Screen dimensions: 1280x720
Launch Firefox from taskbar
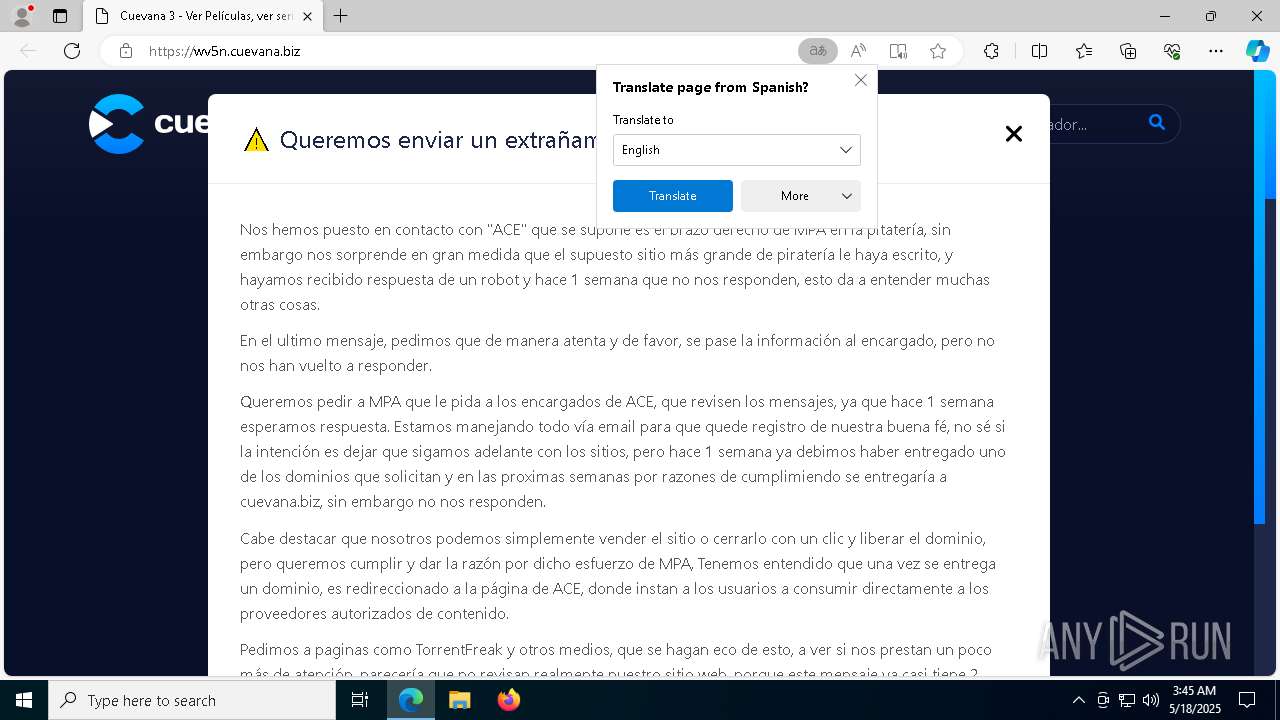pyautogui.click(x=508, y=700)
